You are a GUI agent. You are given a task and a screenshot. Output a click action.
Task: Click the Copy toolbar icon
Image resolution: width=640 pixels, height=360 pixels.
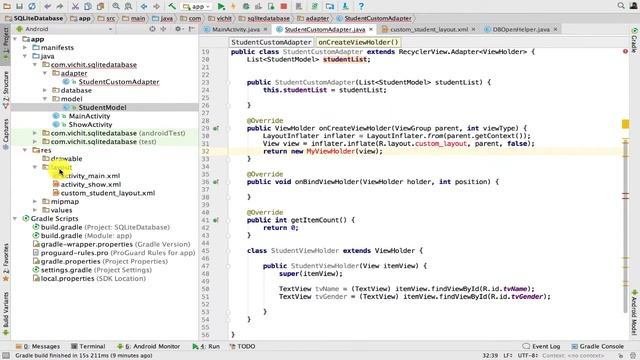88,6
